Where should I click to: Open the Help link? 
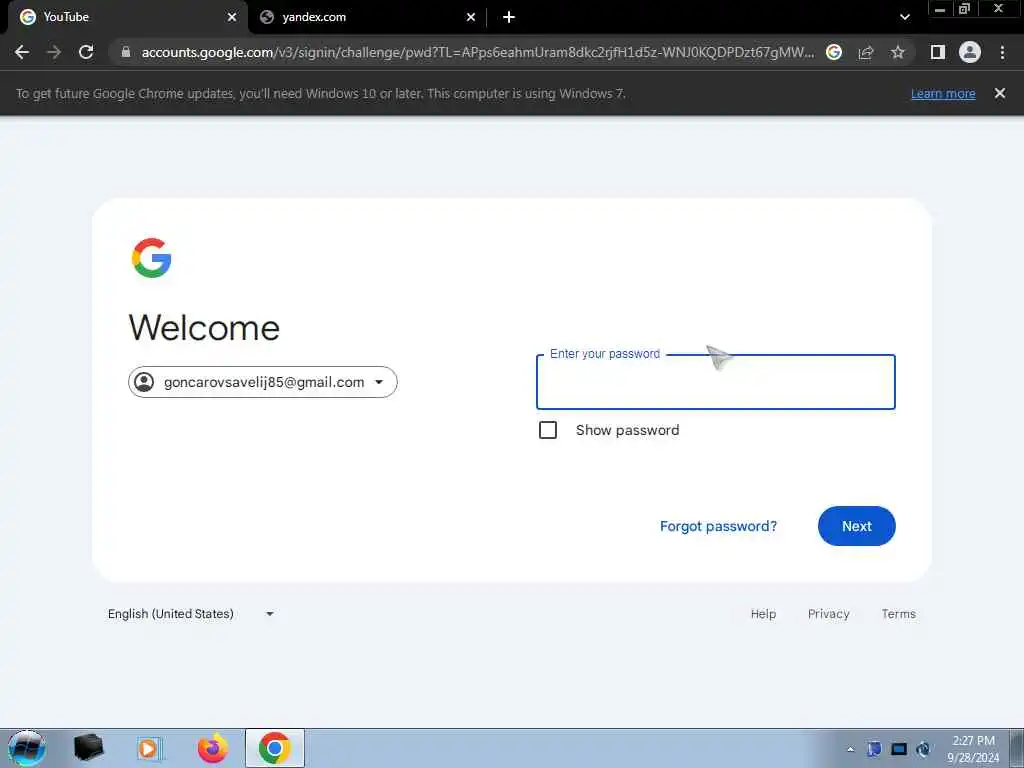point(763,614)
